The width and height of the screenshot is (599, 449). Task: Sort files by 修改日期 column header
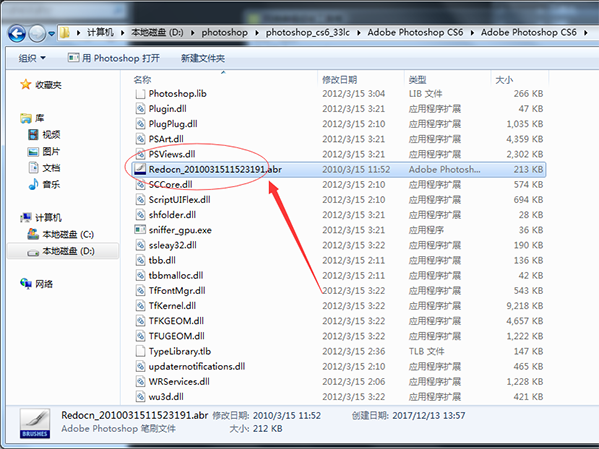[339, 79]
